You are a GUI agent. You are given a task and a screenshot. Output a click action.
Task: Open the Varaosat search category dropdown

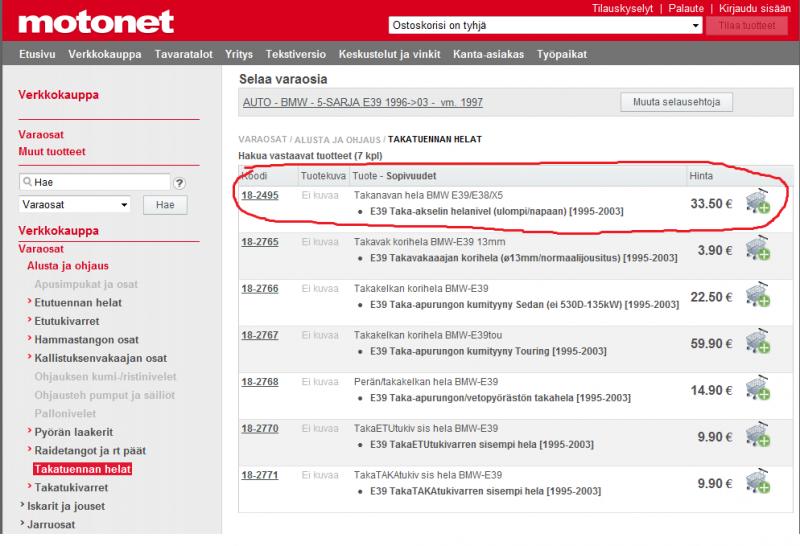75,204
